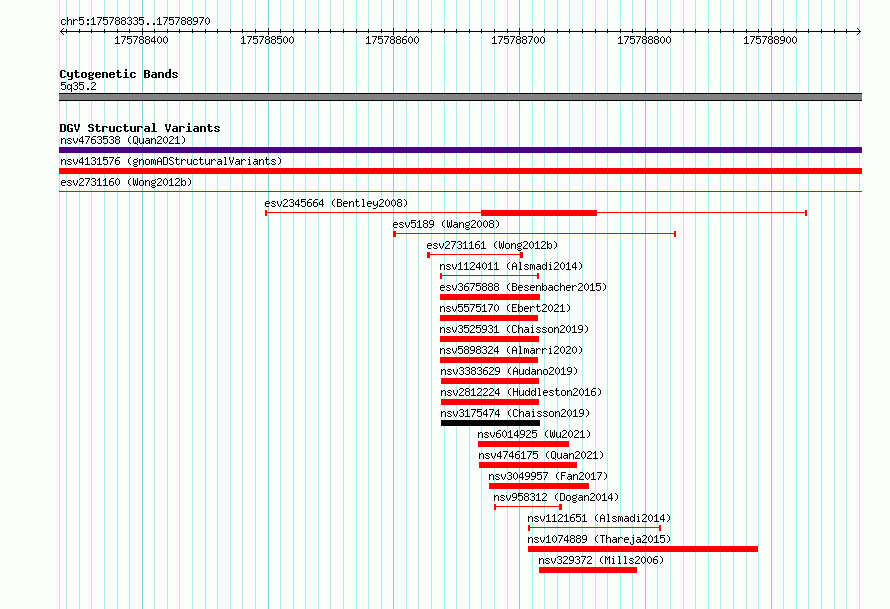Select the nsv3049957 red variant bar

pyautogui.click(x=539, y=486)
